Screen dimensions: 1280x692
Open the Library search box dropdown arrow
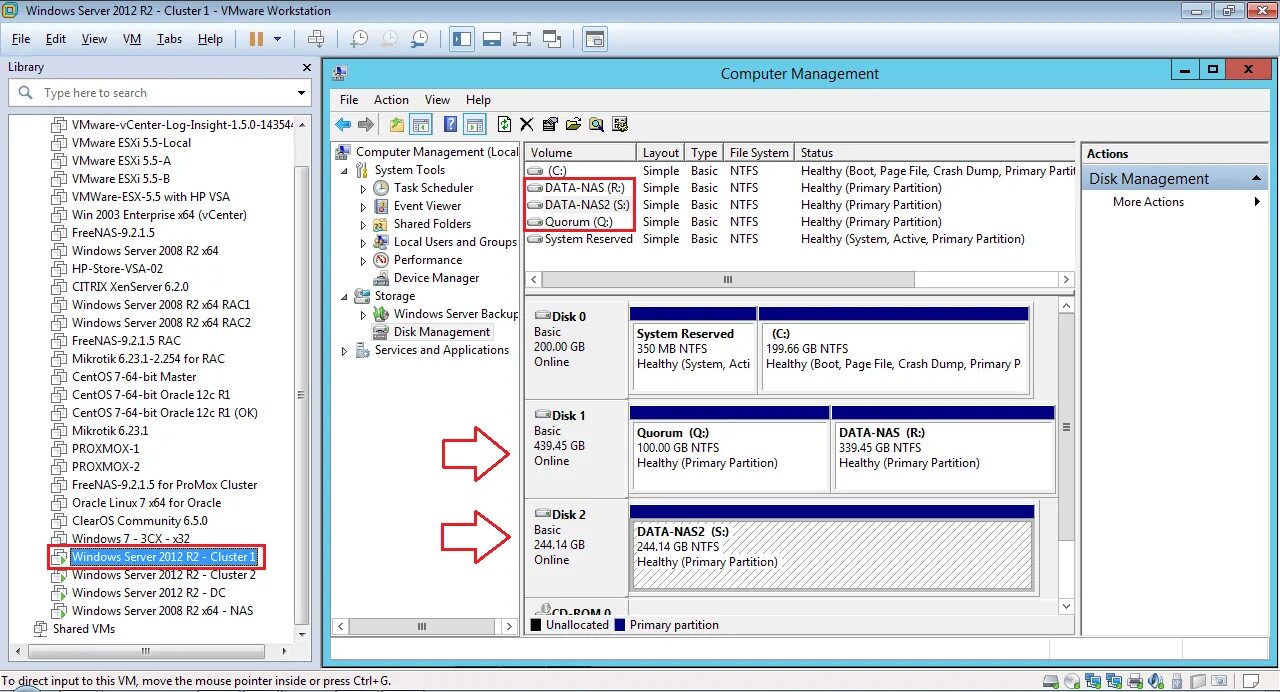point(301,93)
